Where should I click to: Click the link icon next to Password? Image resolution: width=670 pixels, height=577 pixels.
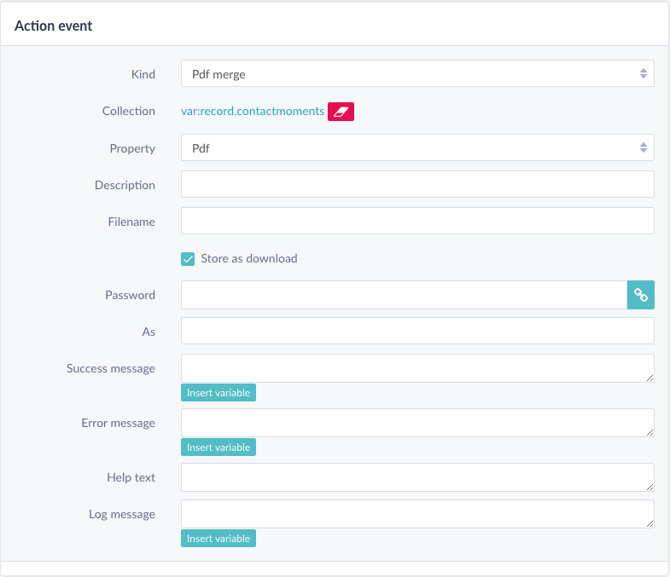coord(641,295)
